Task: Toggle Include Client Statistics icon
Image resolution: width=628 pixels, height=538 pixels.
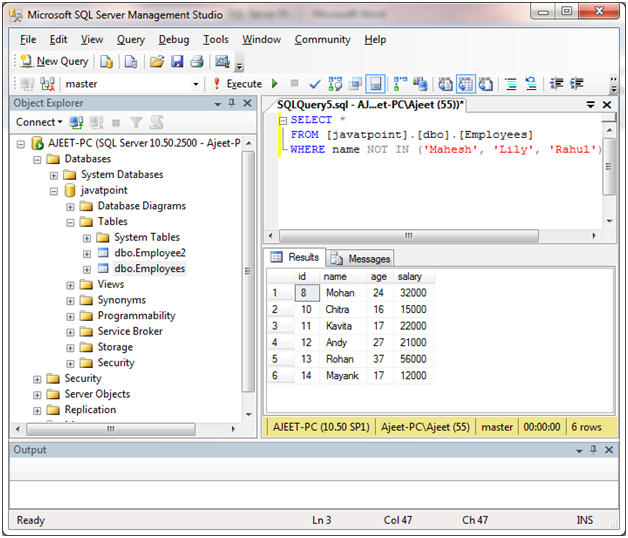Action: coord(420,84)
